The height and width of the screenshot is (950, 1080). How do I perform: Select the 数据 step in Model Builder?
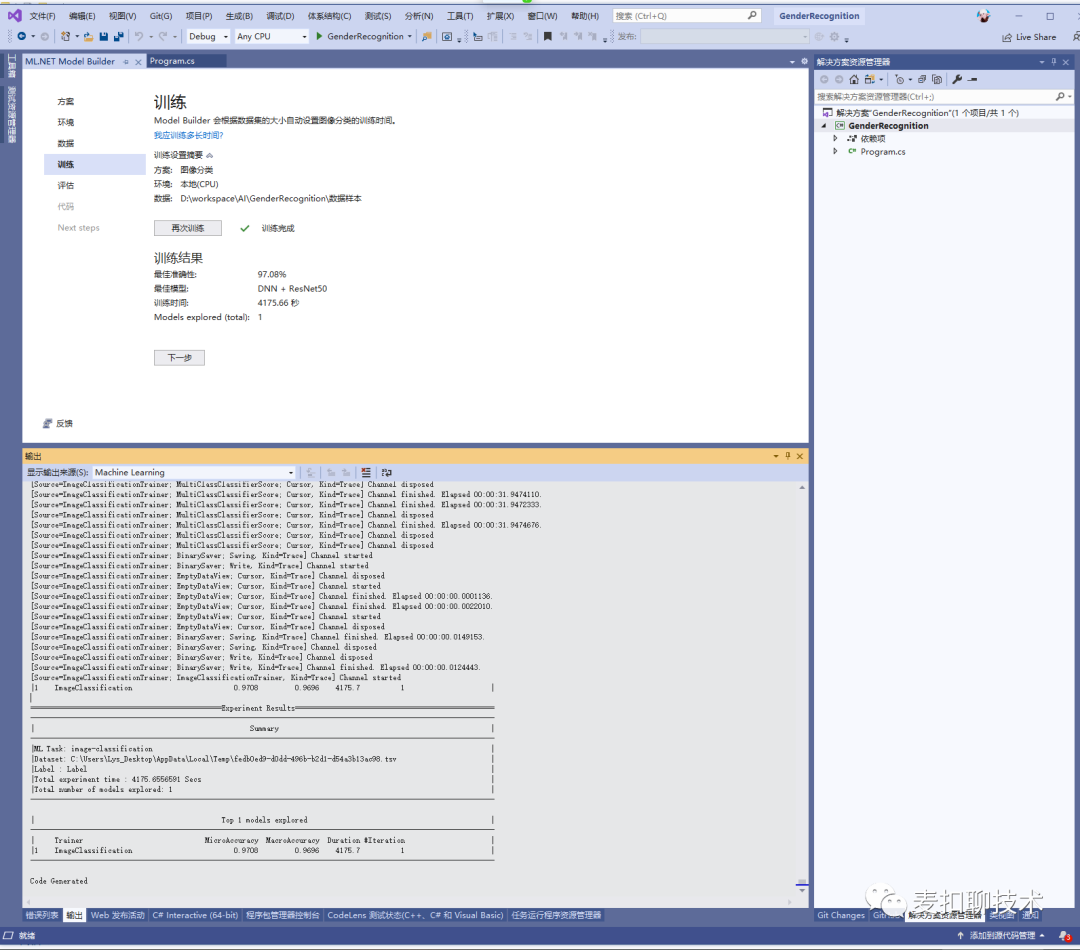tap(66, 143)
